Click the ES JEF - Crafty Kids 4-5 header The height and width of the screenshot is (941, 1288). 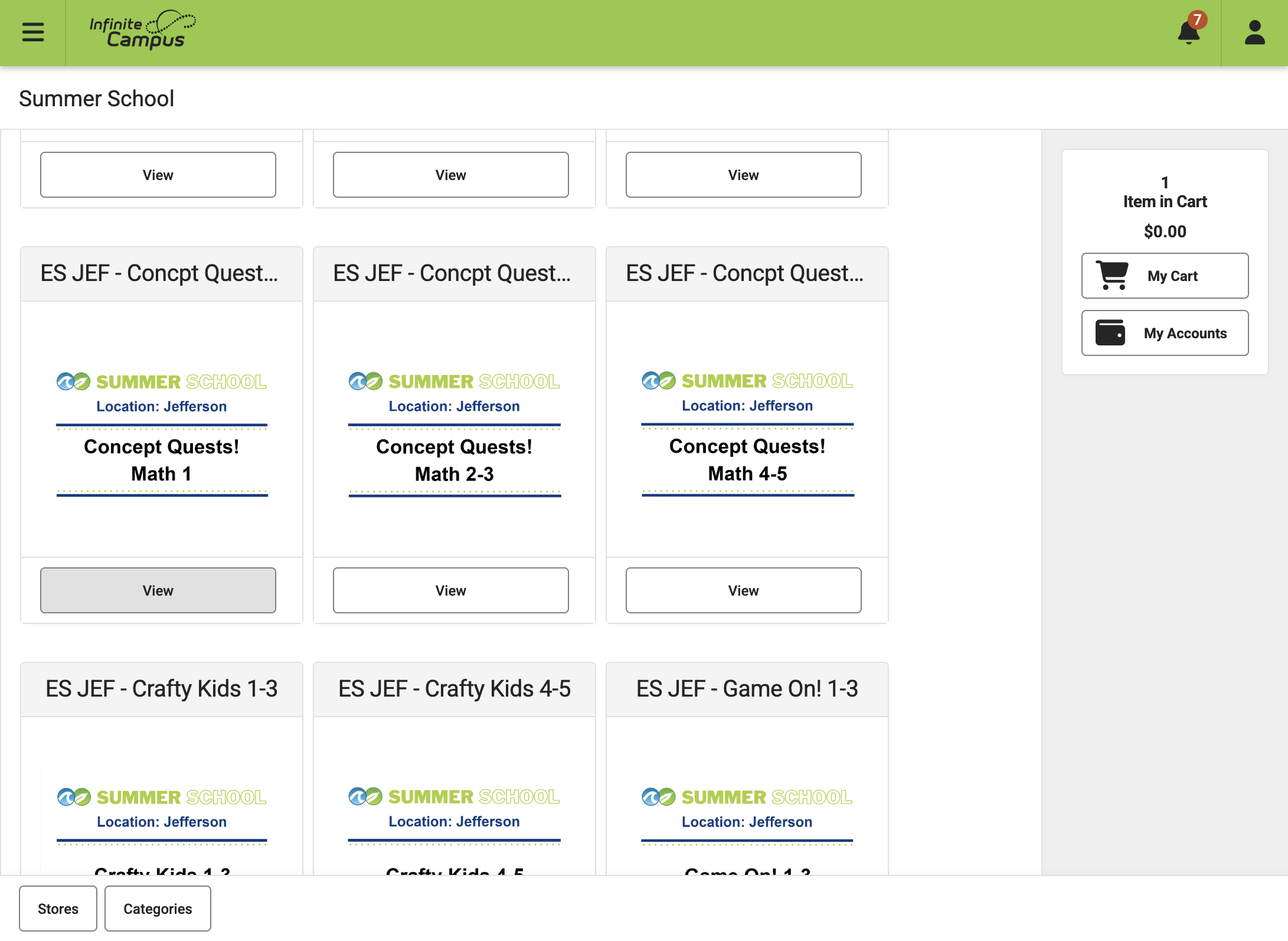point(455,689)
